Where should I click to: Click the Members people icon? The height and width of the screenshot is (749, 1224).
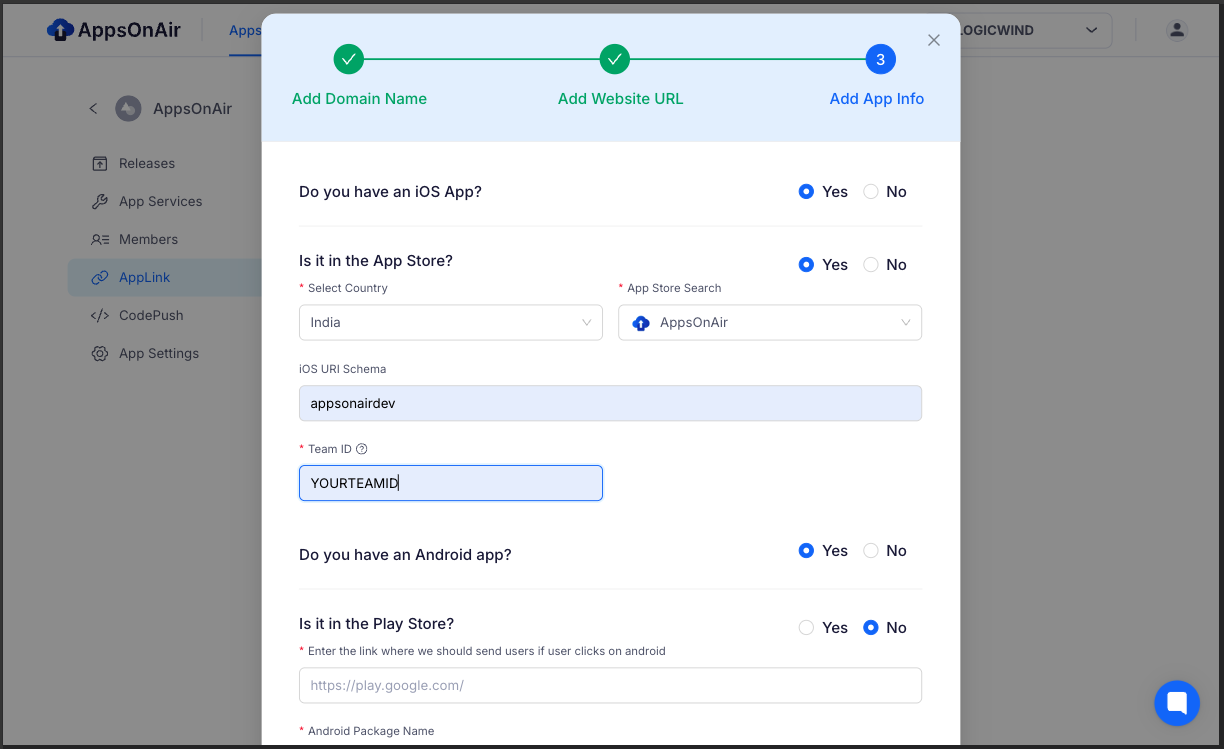99,239
